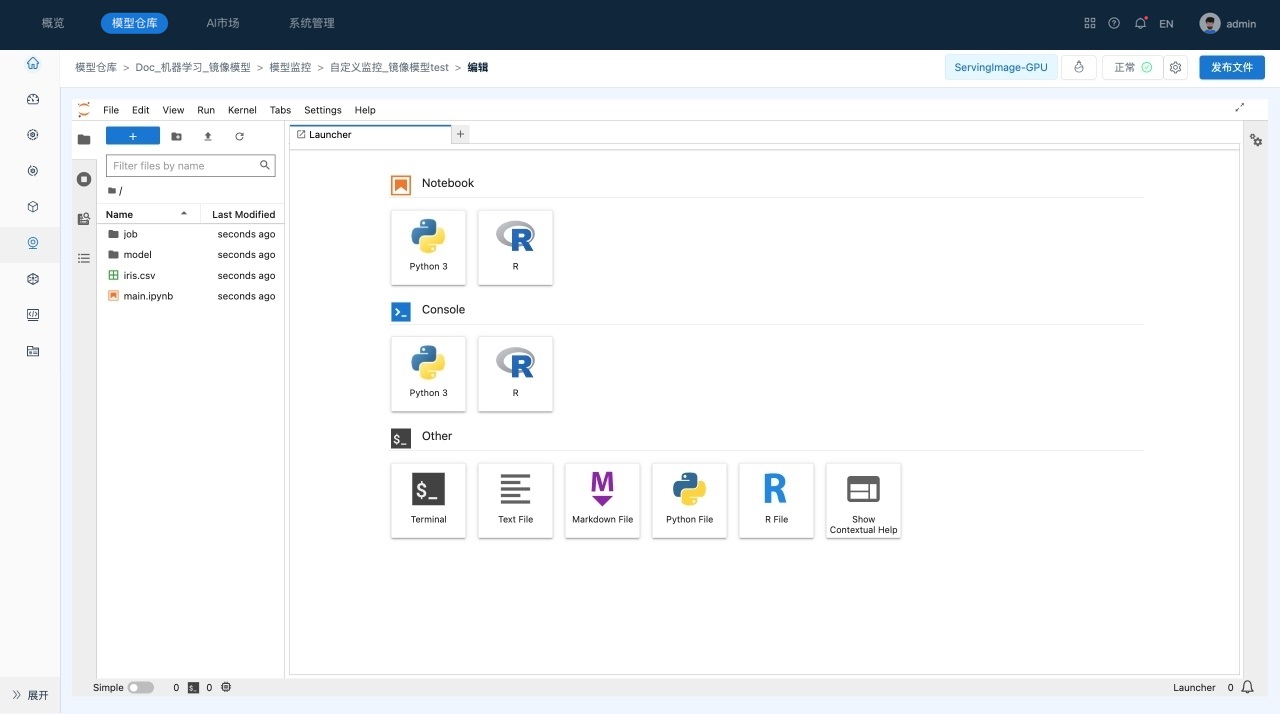This screenshot has width=1280, height=714.
Task: Launch an R console
Action: [515, 374]
